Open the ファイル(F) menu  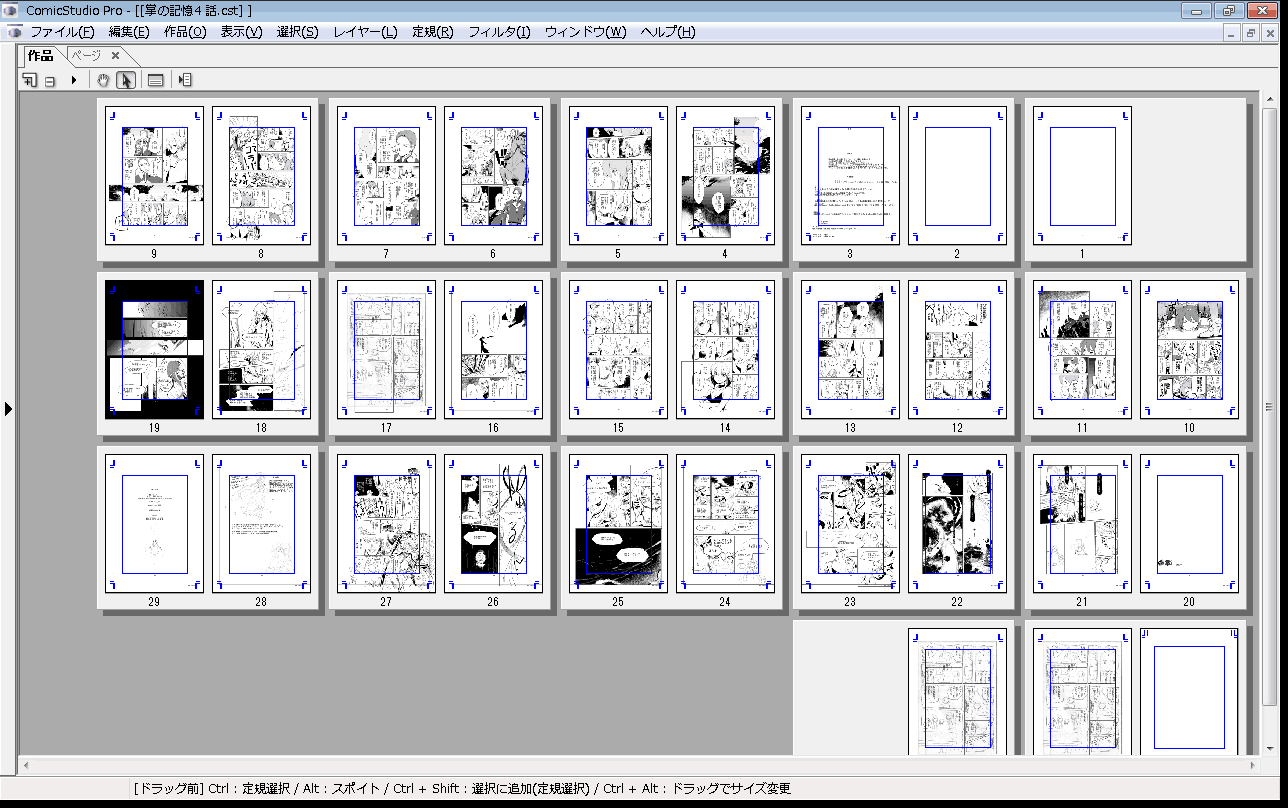62,32
